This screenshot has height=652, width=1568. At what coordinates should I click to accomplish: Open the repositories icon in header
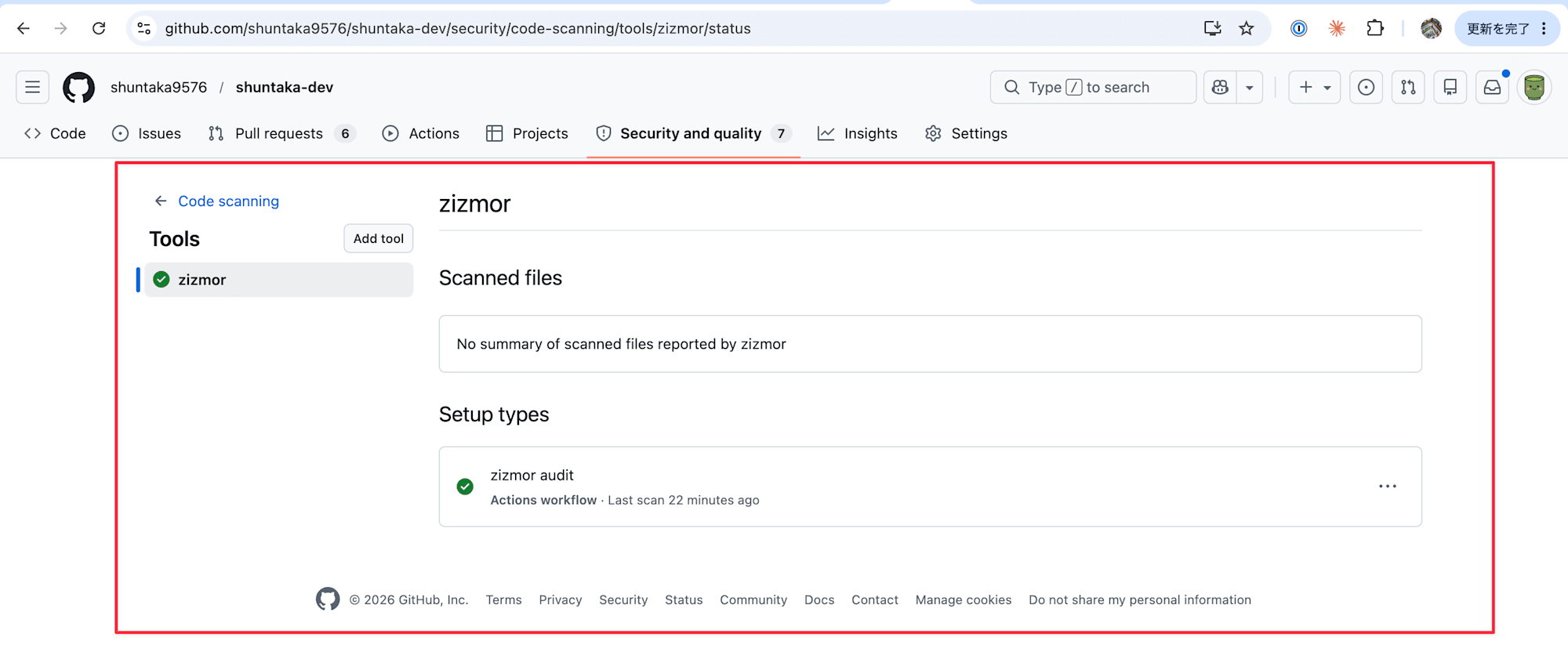tap(1450, 87)
